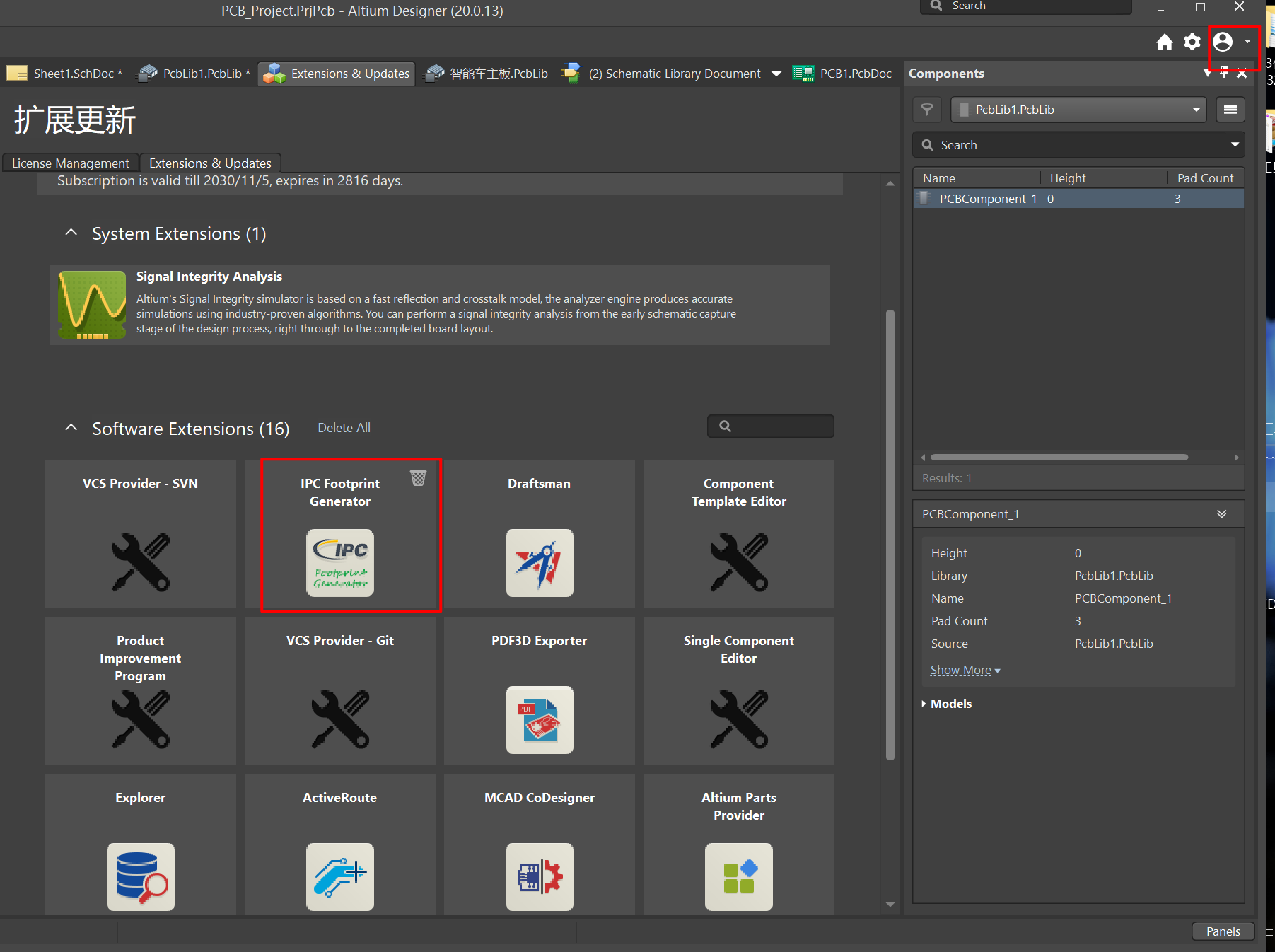Select the Extensions & Updates sub-tab
The image size is (1275, 952).
(211, 163)
